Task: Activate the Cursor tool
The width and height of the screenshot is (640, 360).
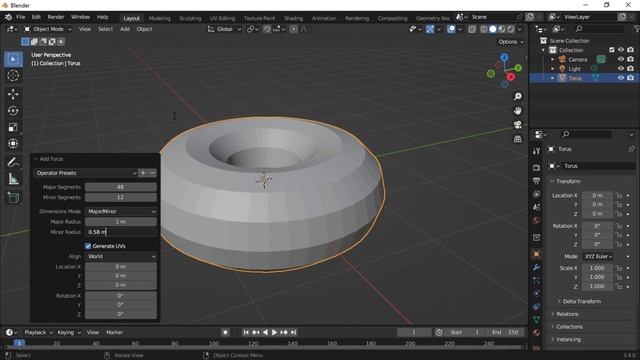Action: [13, 76]
